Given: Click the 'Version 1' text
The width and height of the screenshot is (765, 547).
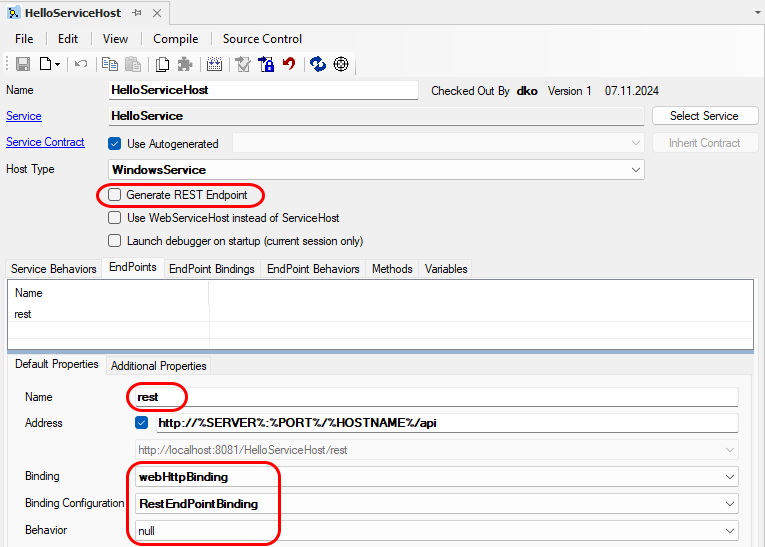Looking at the screenshot, I should pos(569,91).
